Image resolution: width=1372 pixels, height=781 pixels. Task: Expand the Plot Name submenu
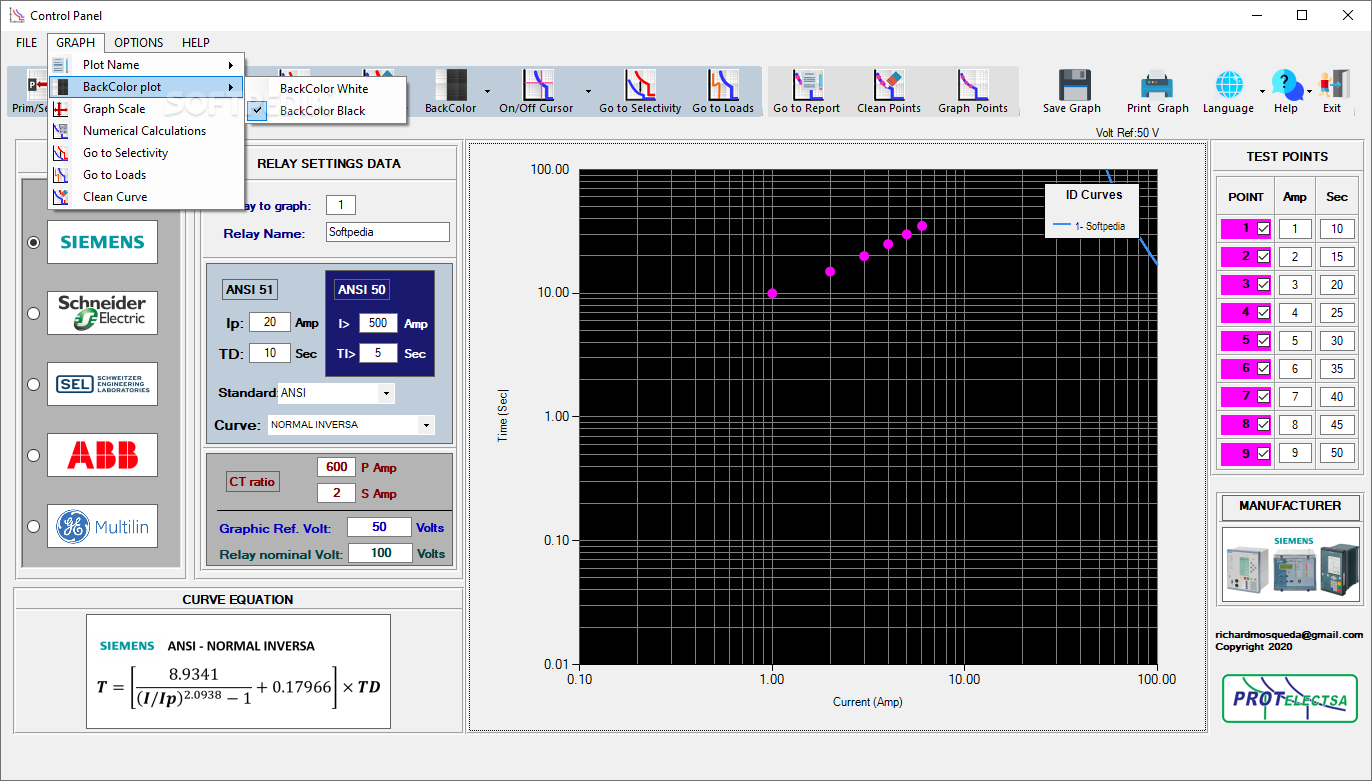point(146,65)
